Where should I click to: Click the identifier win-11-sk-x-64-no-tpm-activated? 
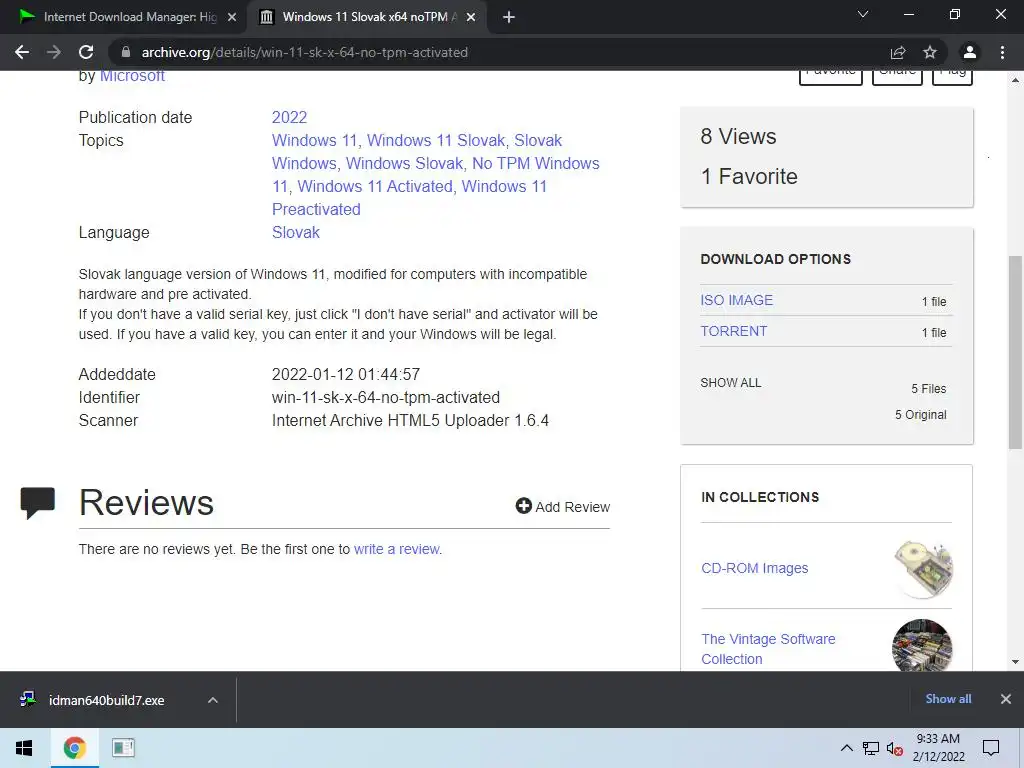point(386,397)
